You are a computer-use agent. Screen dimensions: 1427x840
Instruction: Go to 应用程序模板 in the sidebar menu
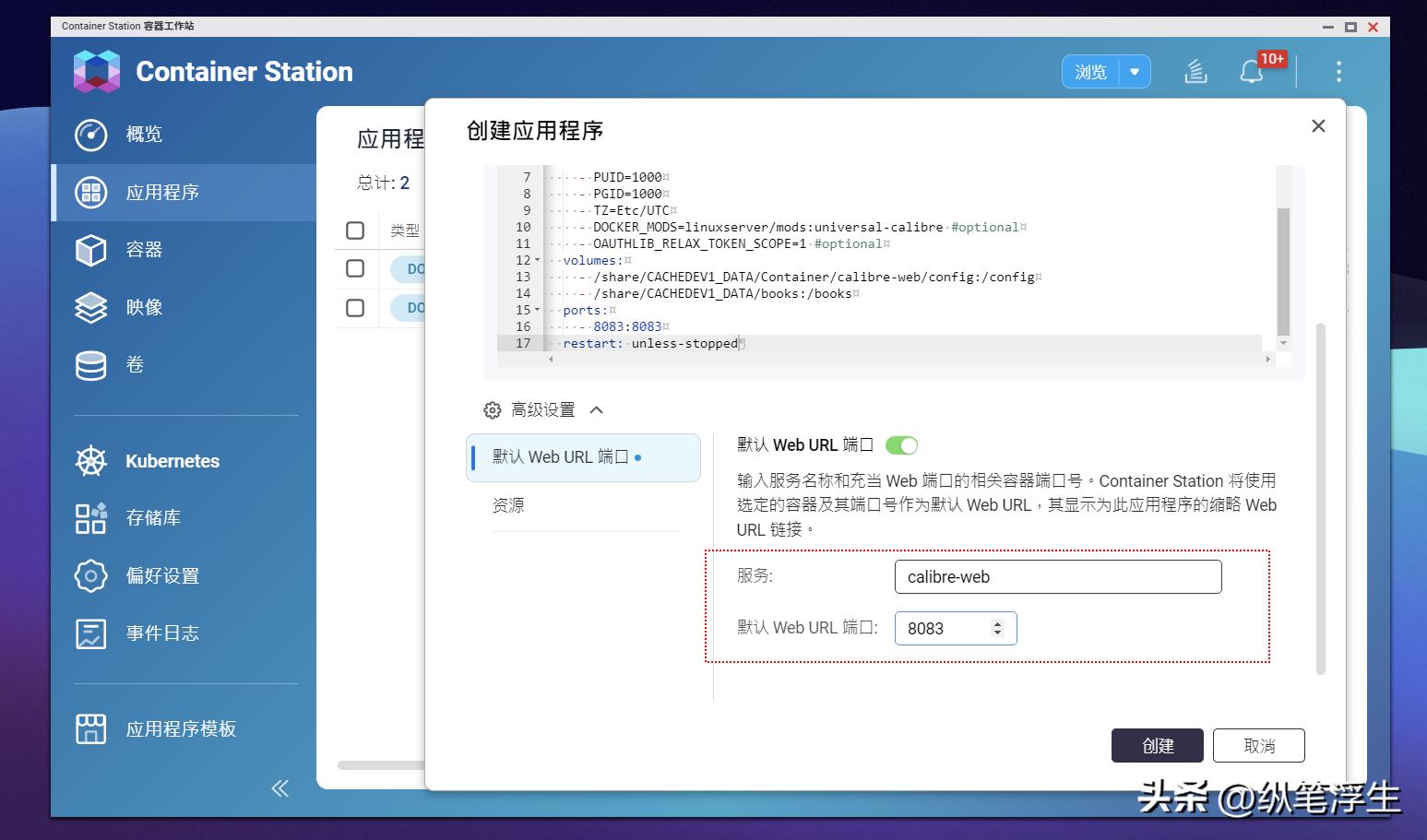tap(181, 728)
